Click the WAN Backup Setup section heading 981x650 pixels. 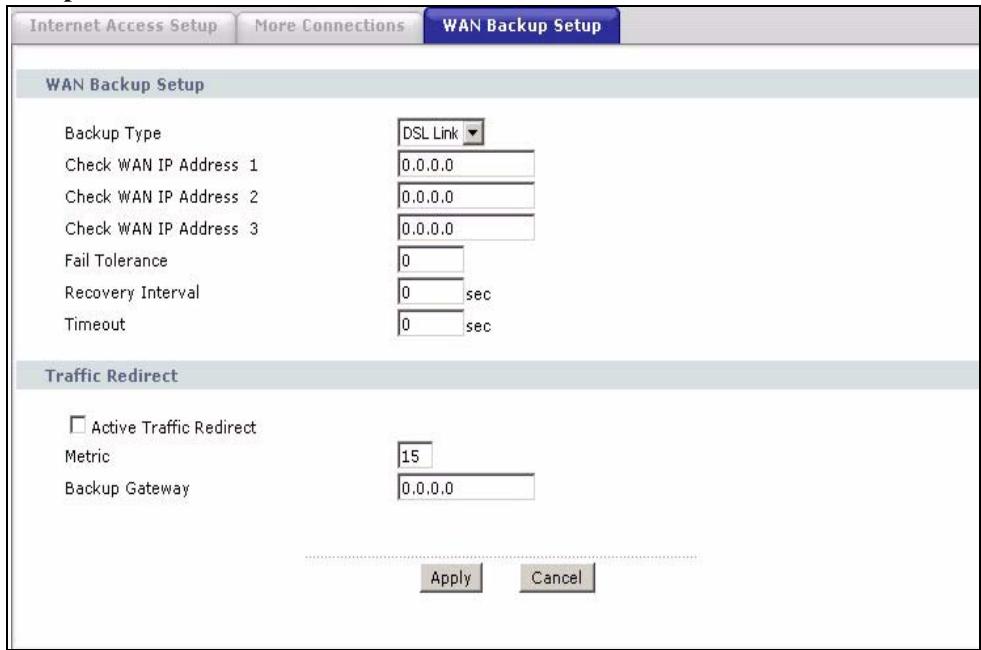[125, 84]
